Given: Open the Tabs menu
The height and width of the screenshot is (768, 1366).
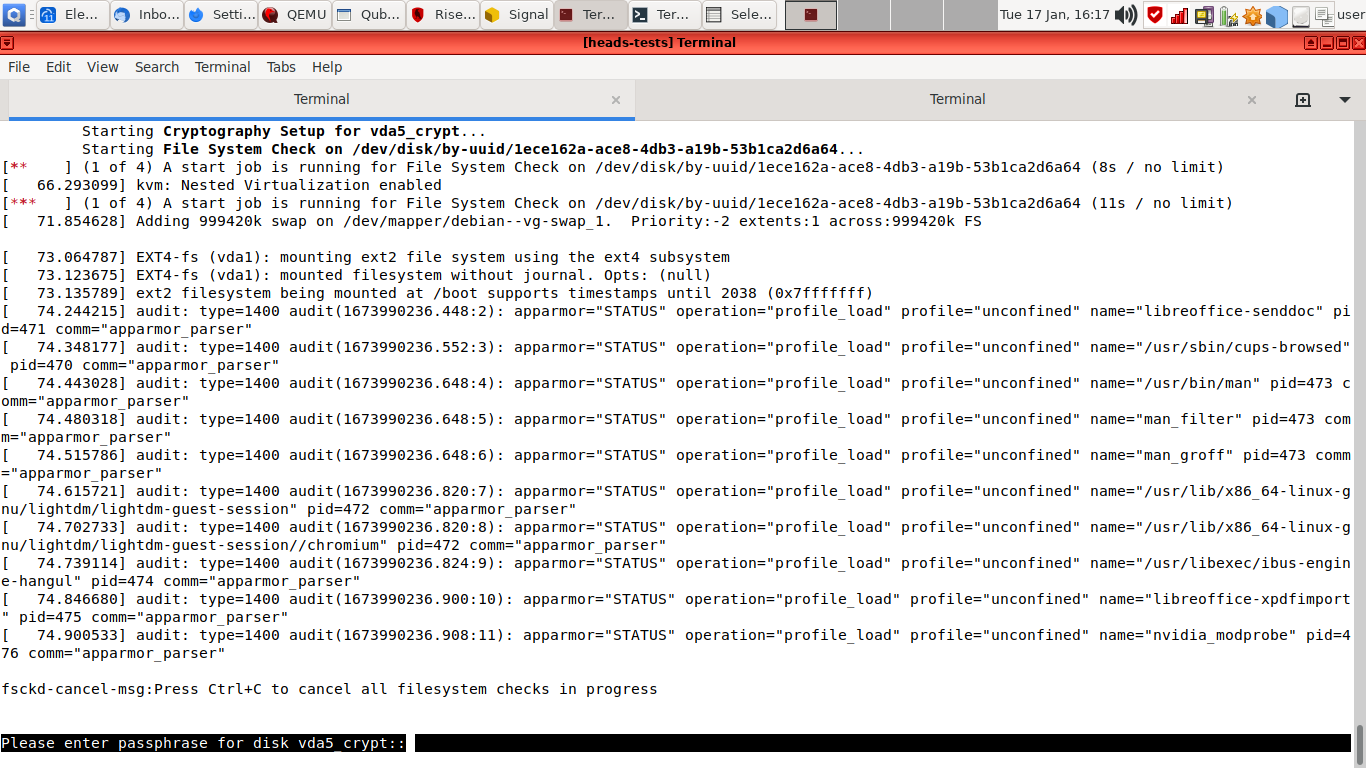Looking at the screenshot, I should 281,67.
